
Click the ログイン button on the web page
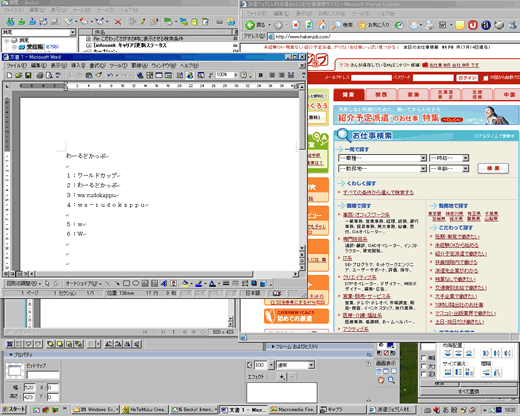click(x=467, y=78)
